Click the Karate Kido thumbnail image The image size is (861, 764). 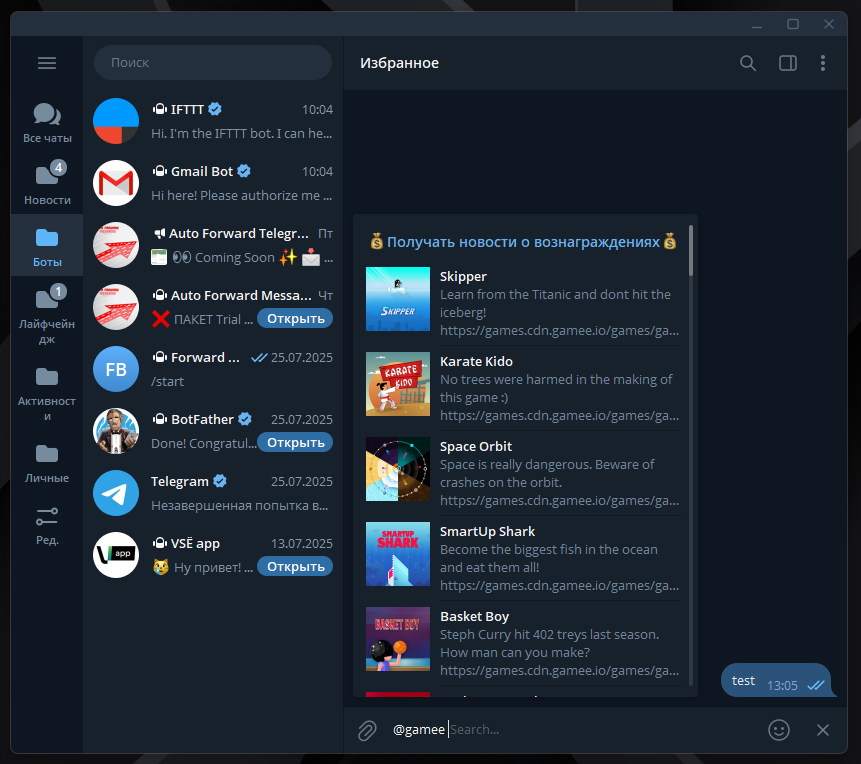click(x=398, y=384)
